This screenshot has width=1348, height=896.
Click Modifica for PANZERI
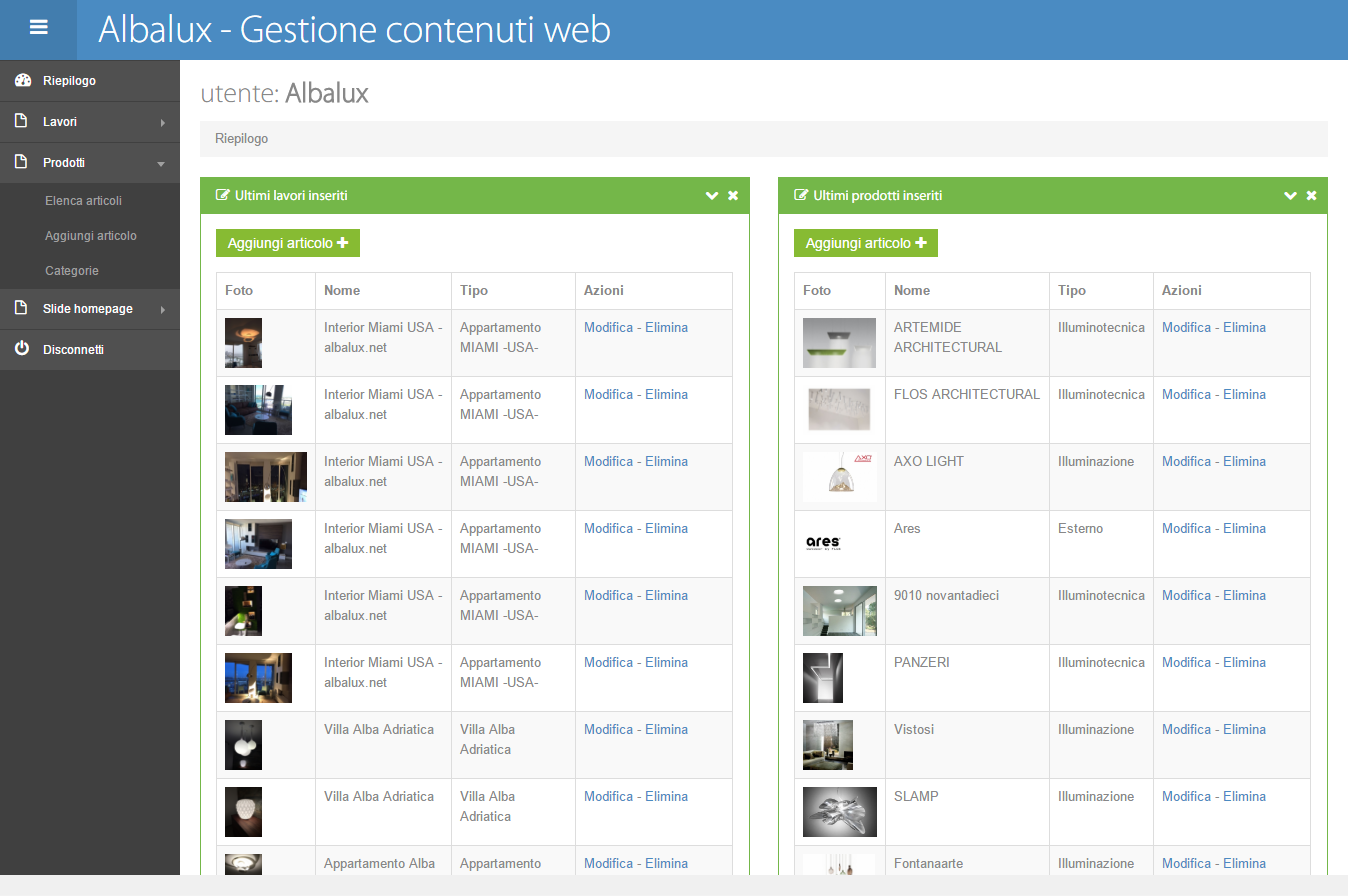coord(1186,662)
